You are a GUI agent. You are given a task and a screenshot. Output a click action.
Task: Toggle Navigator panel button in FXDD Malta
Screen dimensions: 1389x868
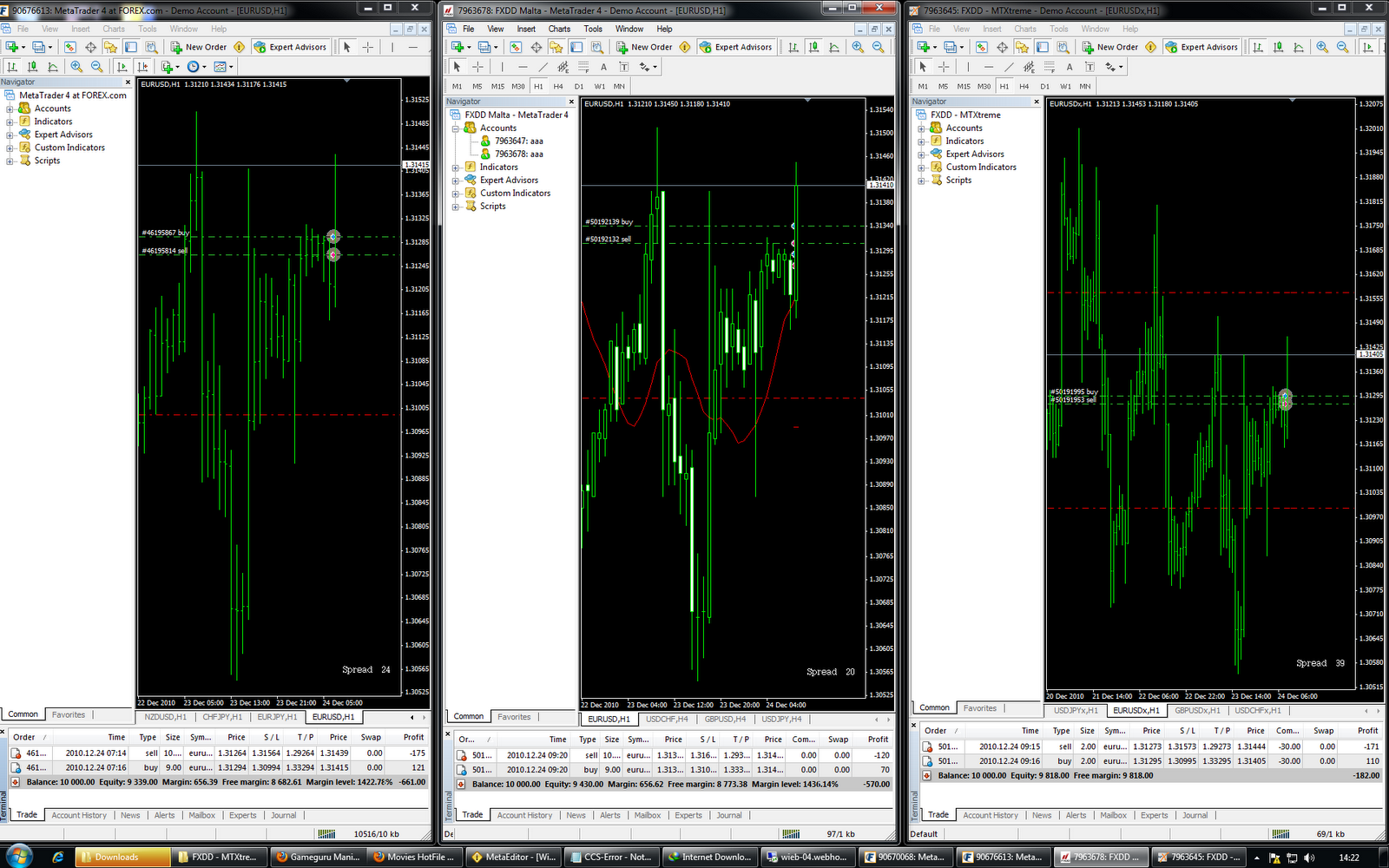click(x=576, y=47)
